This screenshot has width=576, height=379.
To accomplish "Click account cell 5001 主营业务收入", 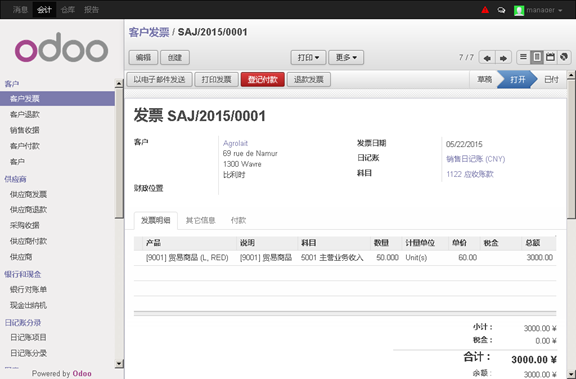I will [x=332, y=258].
